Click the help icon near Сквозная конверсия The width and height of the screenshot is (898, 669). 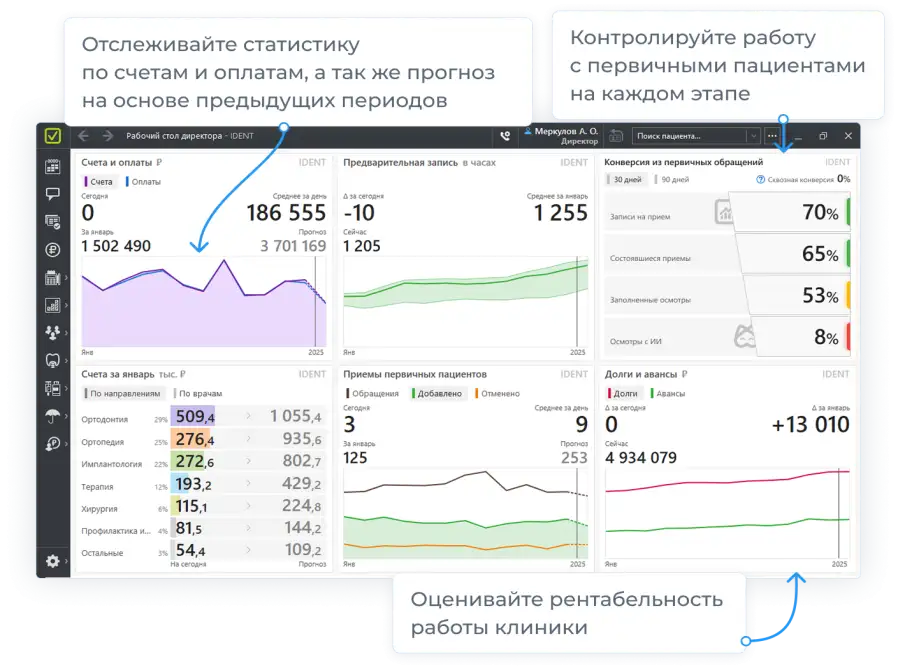(x=761, y=180)
